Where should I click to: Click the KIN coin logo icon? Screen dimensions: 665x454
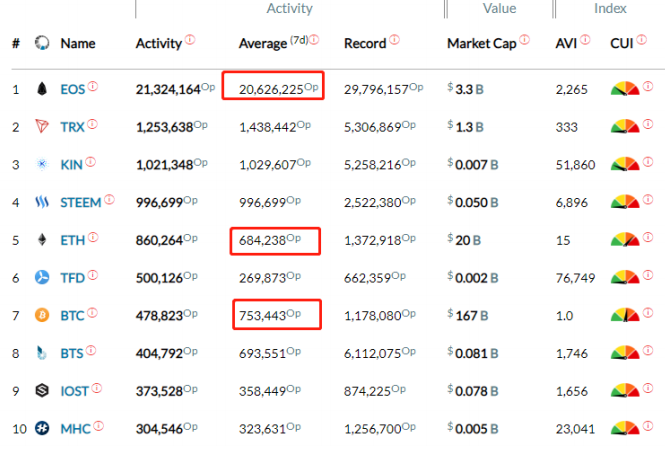click(x=42, y=164)
